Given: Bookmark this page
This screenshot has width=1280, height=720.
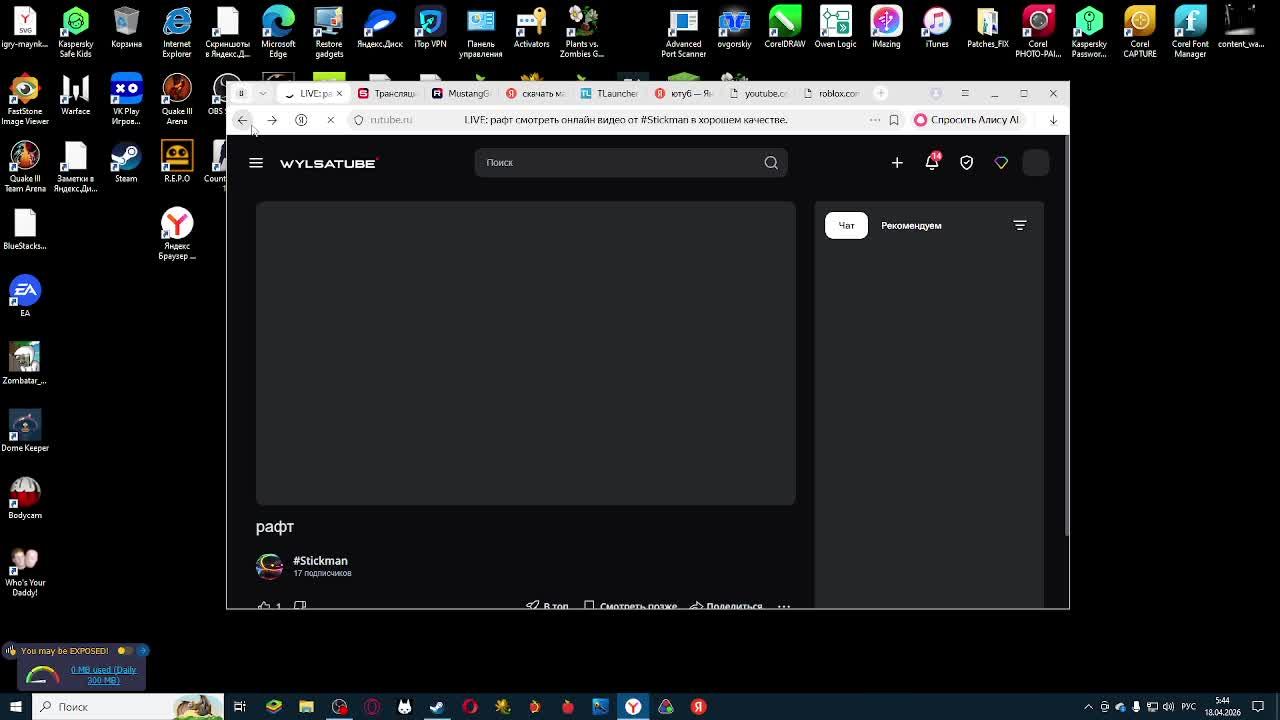Looking at the screenshot, I should (x=894, y=120).
